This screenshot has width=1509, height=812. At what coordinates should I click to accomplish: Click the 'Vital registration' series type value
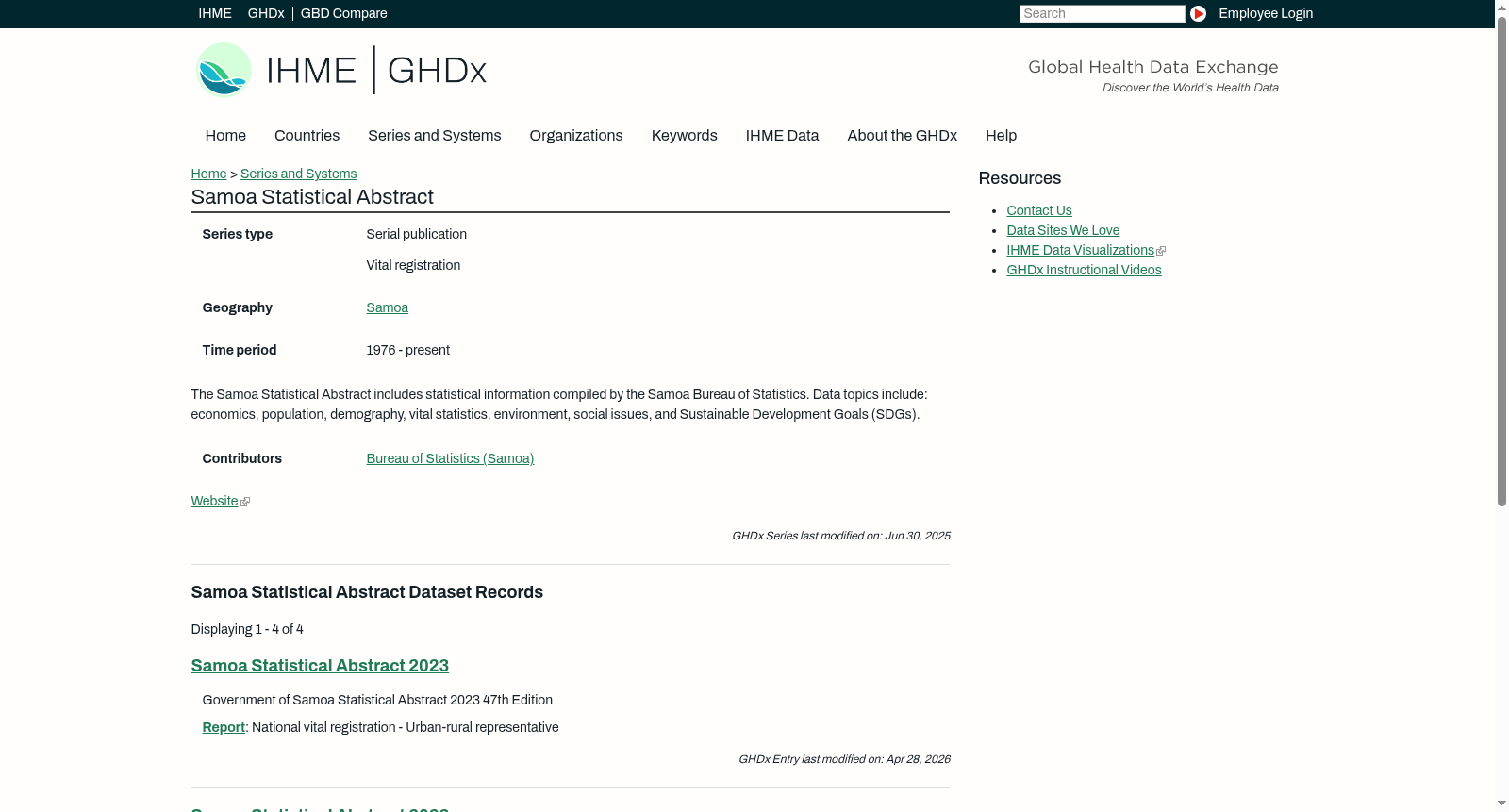[x=413, y=265]
